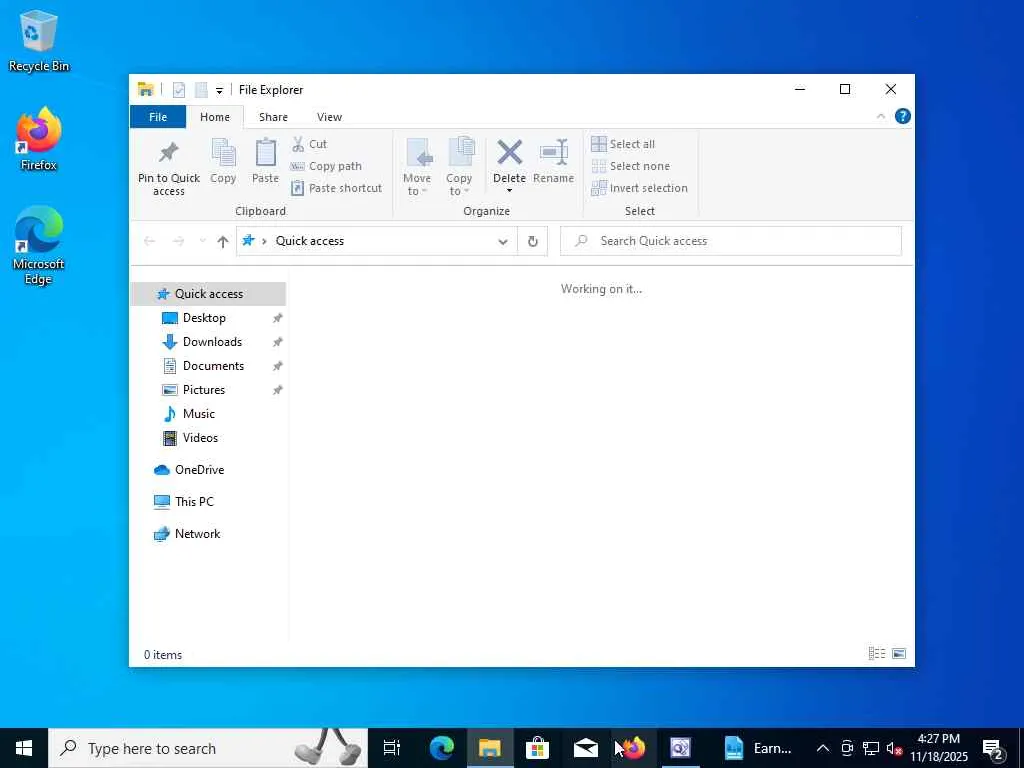
Task: Open Mail app from taskbar
Action: pos(586,748)
